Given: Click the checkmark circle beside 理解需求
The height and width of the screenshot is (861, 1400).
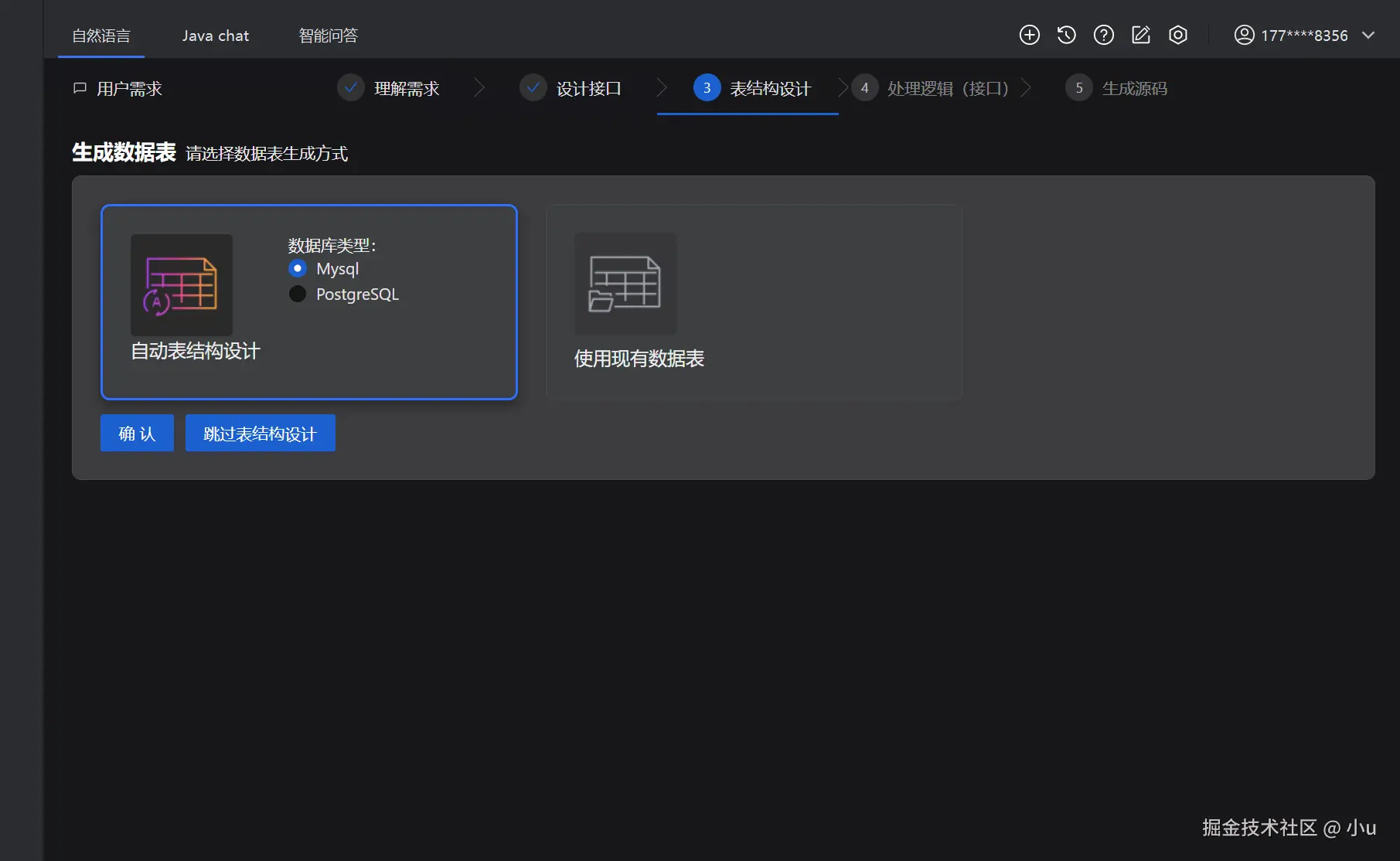Looking at the screenshot, I should click(x=351, y=88).
